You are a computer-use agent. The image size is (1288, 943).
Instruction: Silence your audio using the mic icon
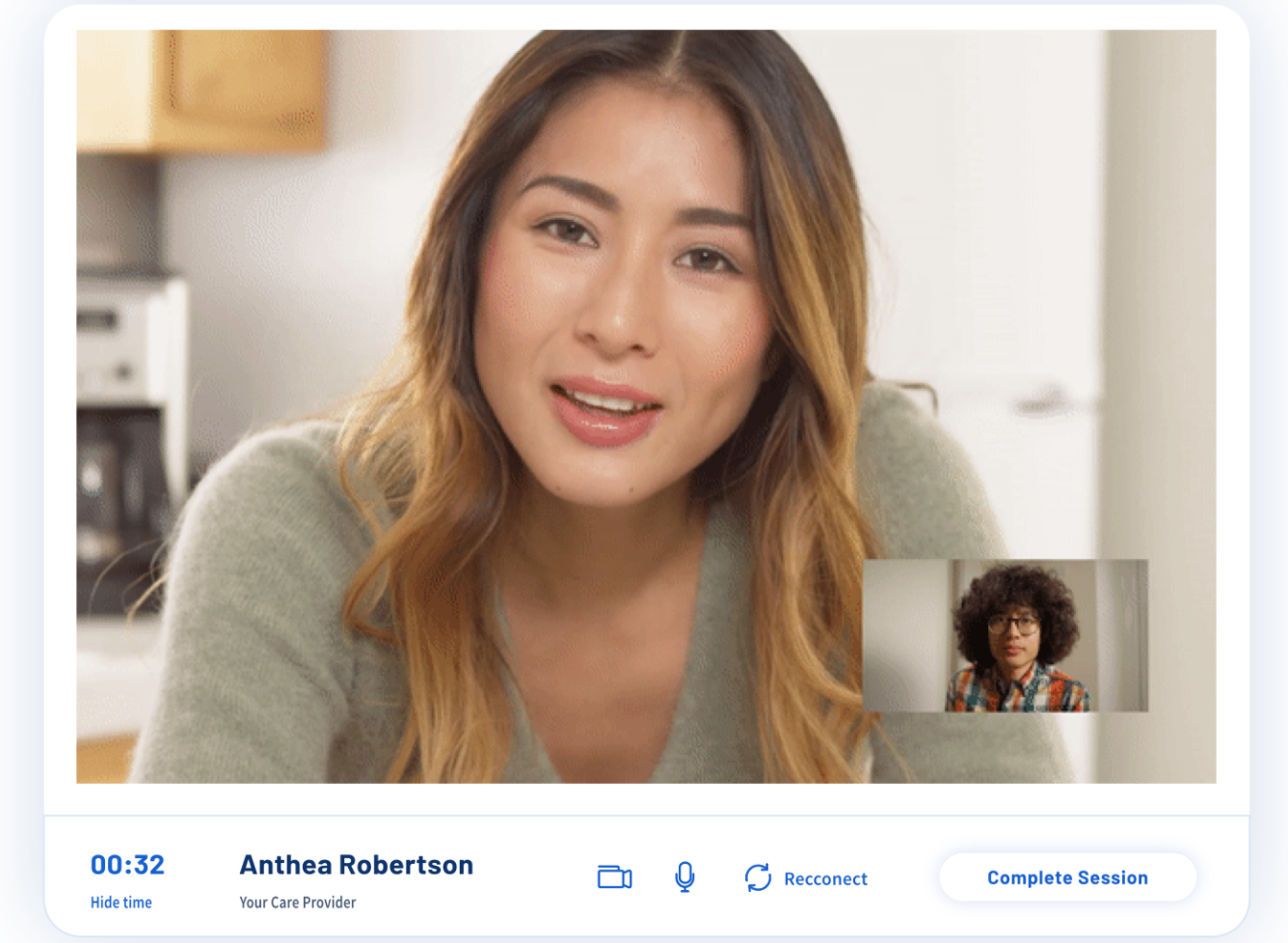(x=684, y=876)
